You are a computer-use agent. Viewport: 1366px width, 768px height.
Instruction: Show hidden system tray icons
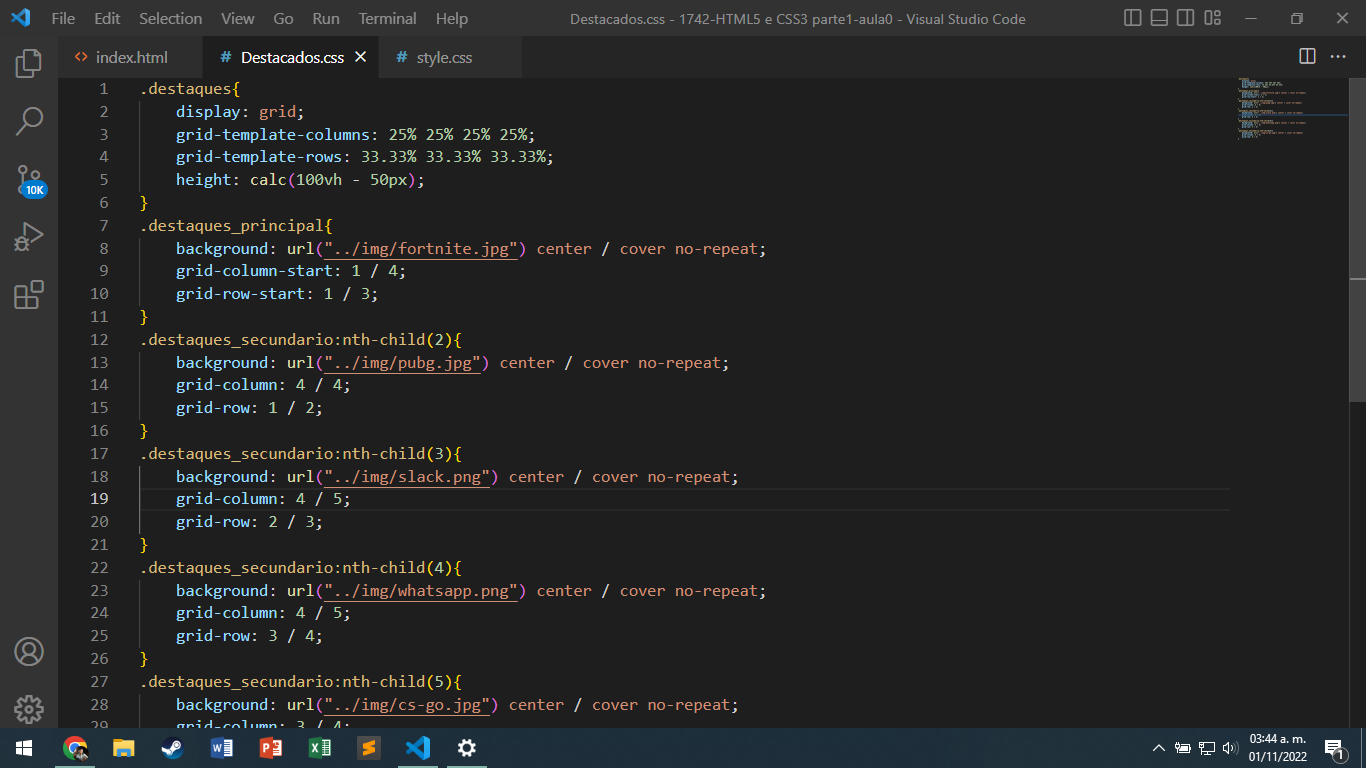[1159, 748]
